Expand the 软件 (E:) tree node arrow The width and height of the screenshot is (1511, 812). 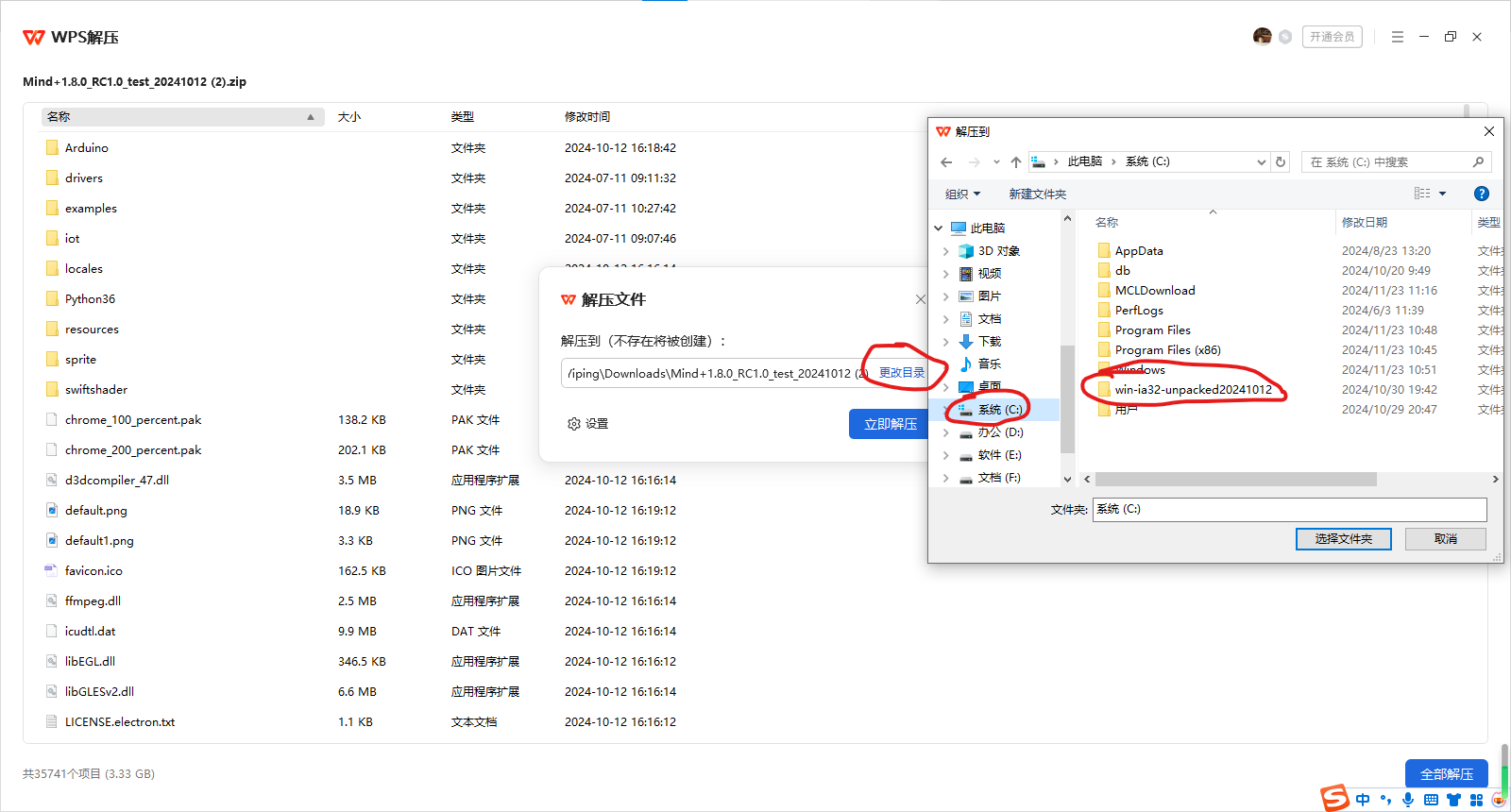point(946,455)
